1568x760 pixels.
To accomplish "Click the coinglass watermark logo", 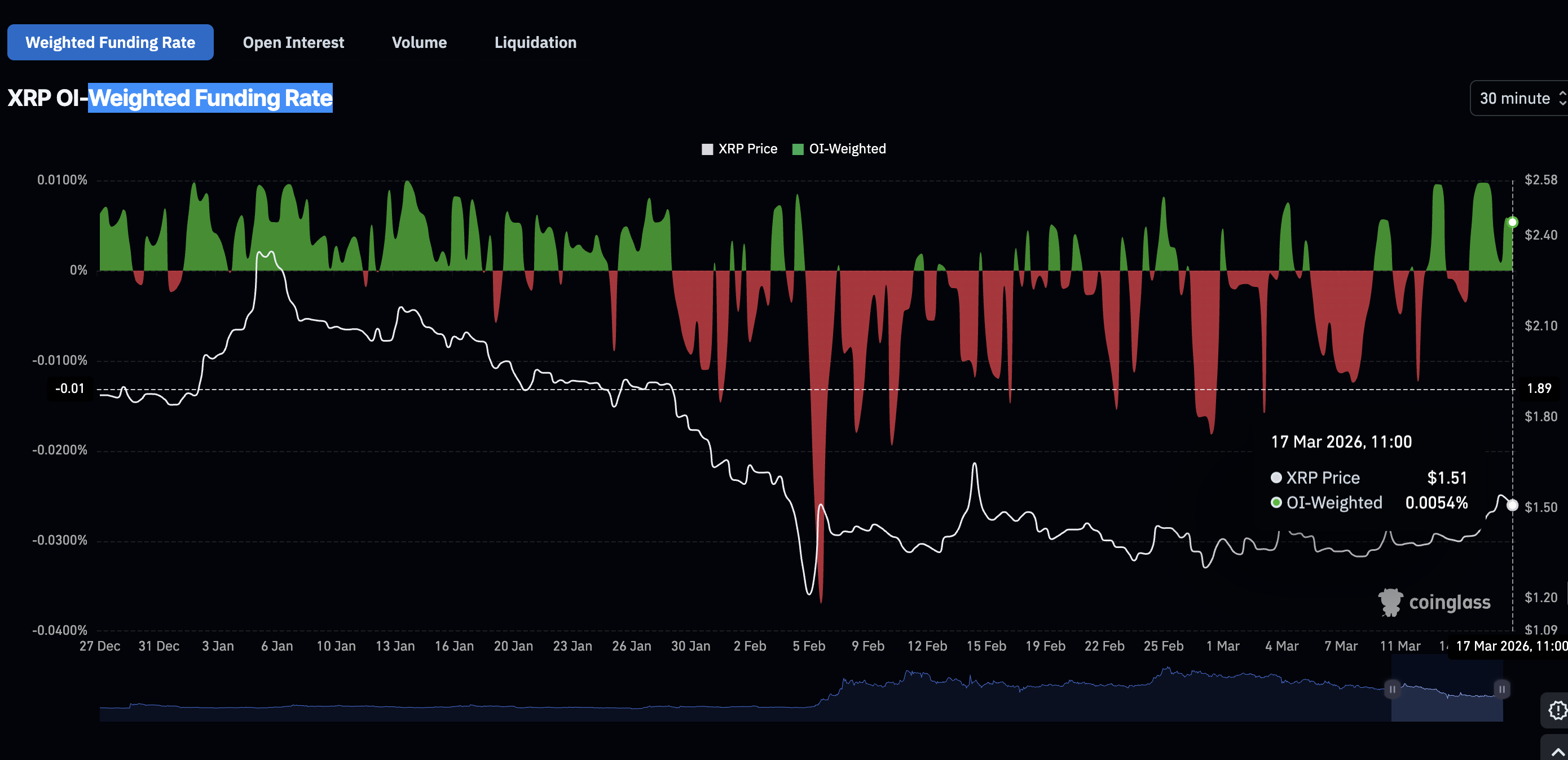I will tap(1434, 602).
